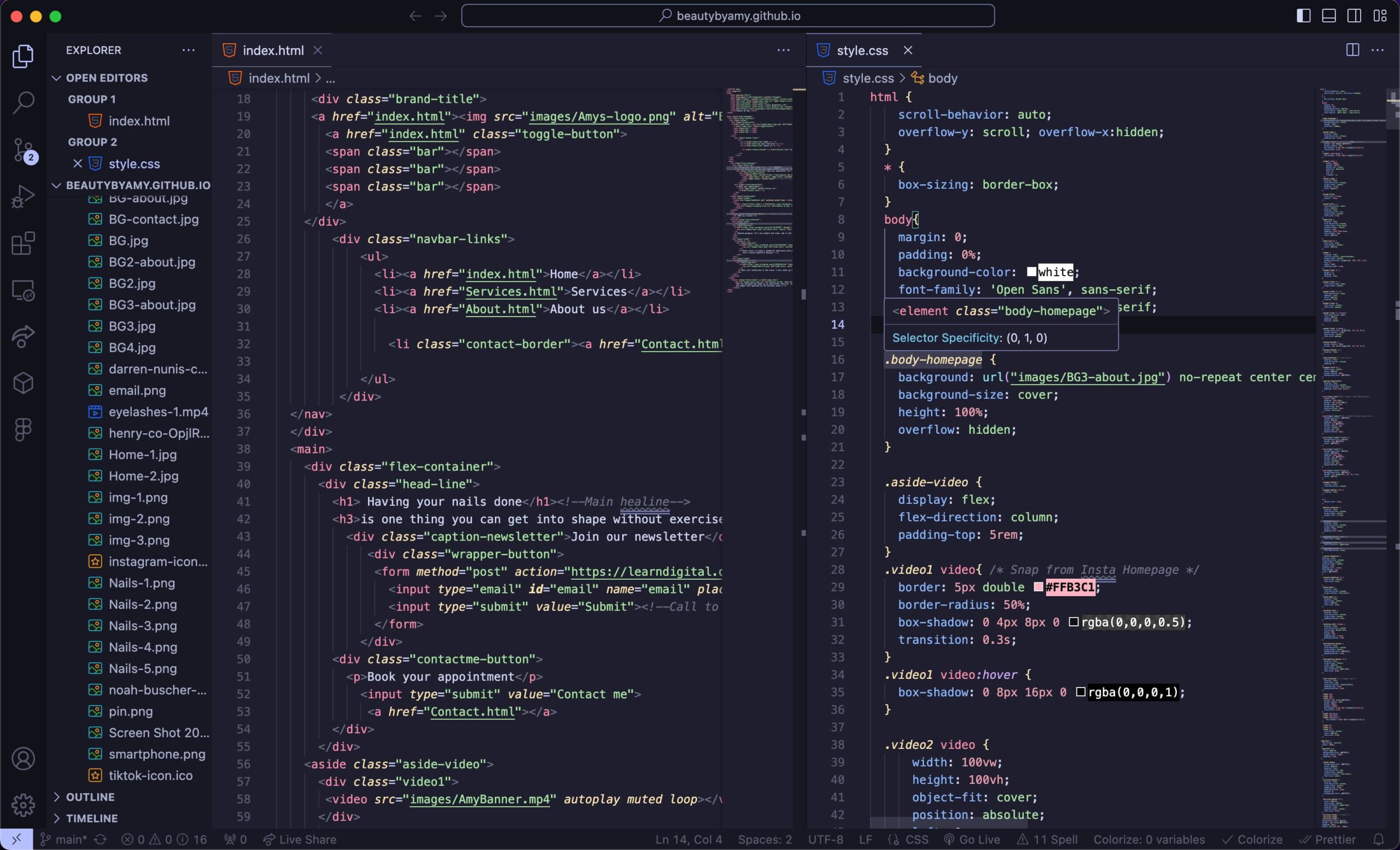This screenshot has height=850, width=1400.
Task: Open more actions for style.css editor group
Action: point(1378,50)
